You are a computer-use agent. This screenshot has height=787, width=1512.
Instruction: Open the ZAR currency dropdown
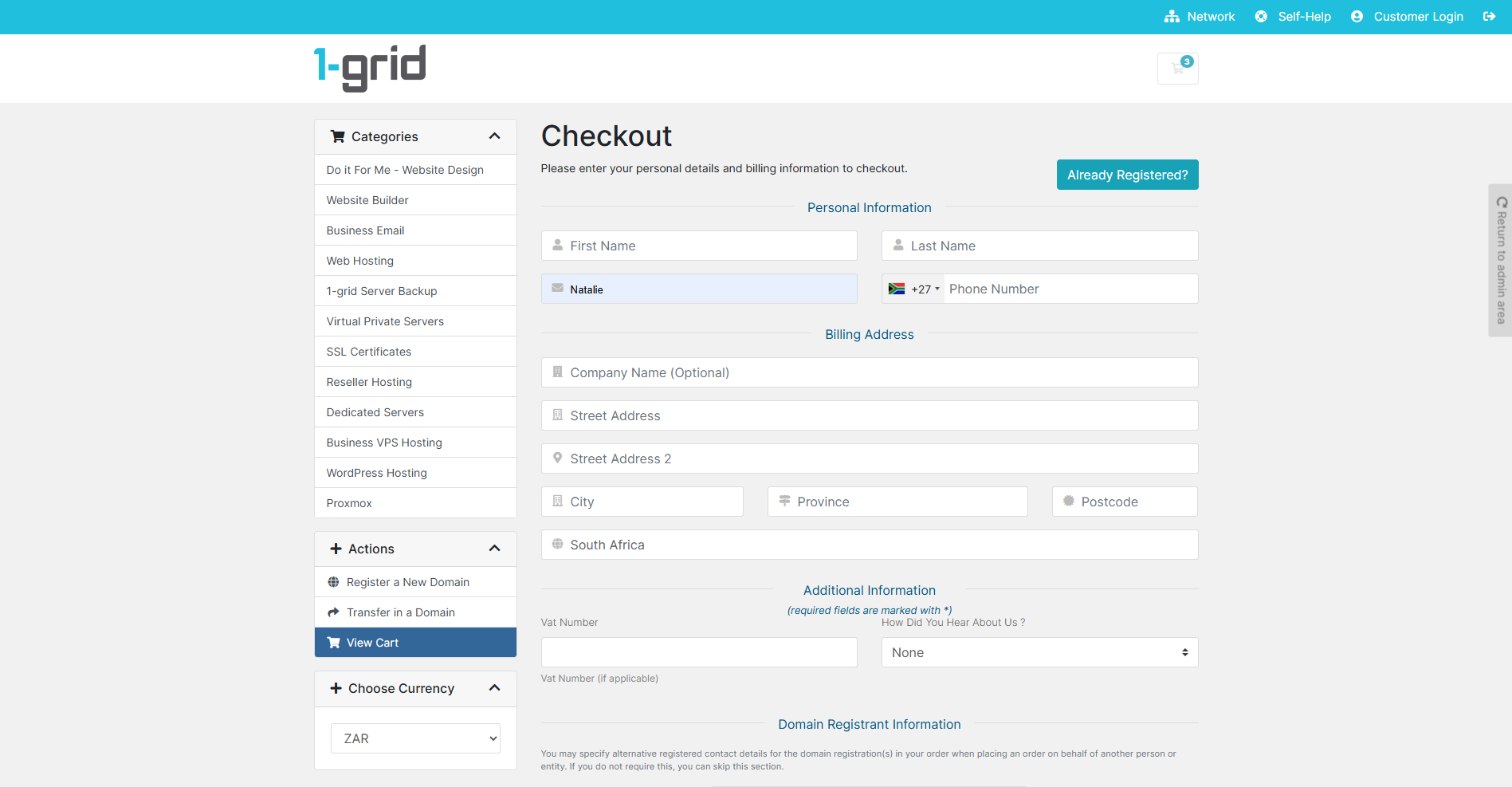tap(415, 738)
